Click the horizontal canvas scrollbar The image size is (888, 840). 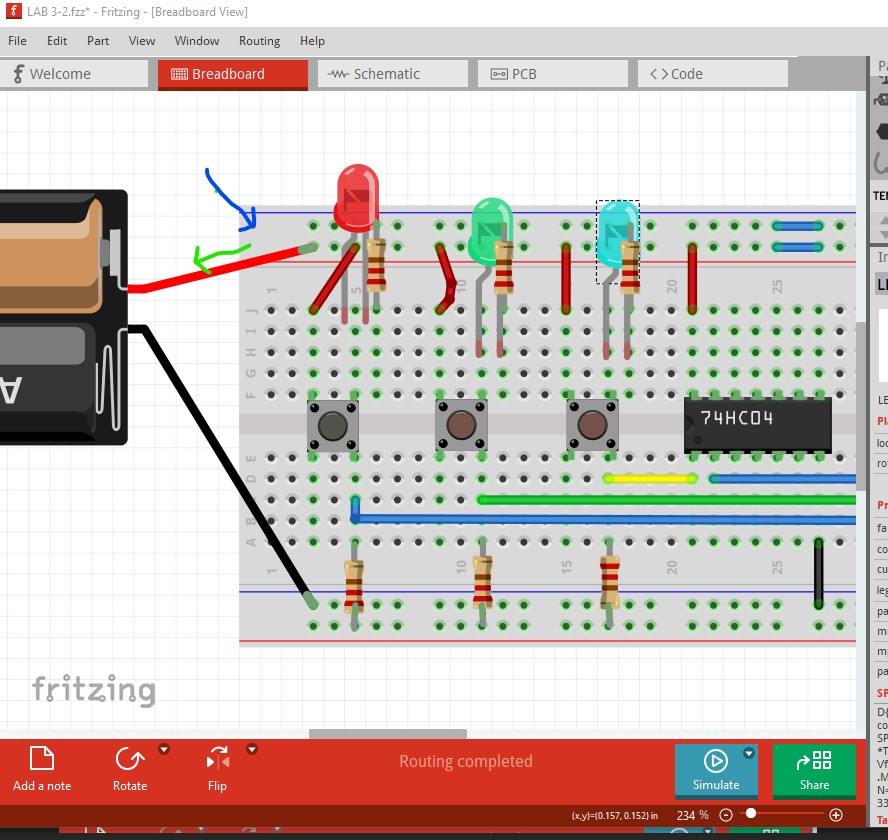click(387, 734)
